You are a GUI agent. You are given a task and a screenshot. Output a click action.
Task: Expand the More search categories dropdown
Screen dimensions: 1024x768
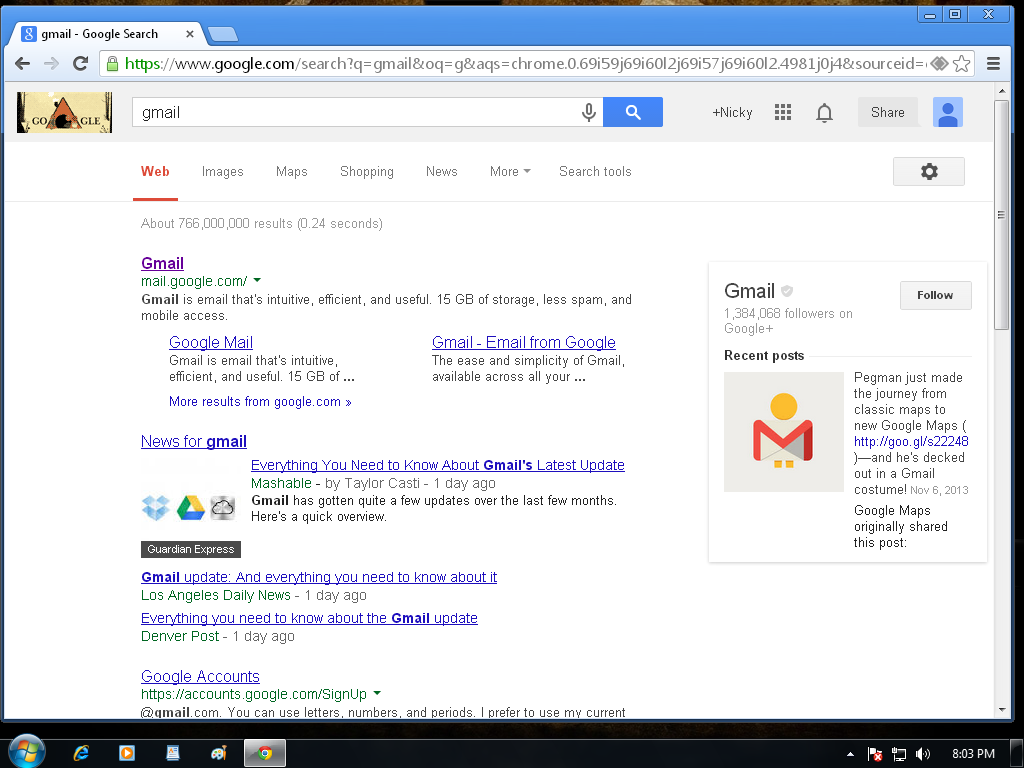[509, 172]
